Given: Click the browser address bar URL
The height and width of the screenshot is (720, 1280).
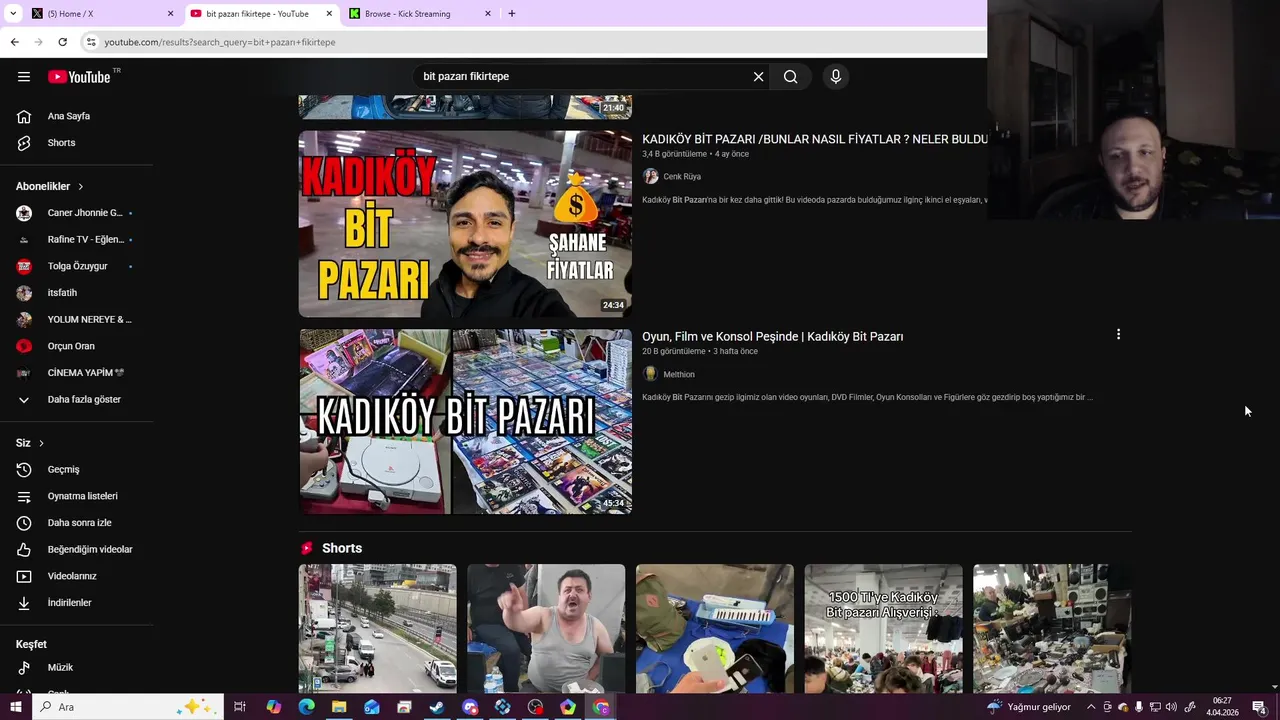Looking at the screenshot, I should point(220,42).
